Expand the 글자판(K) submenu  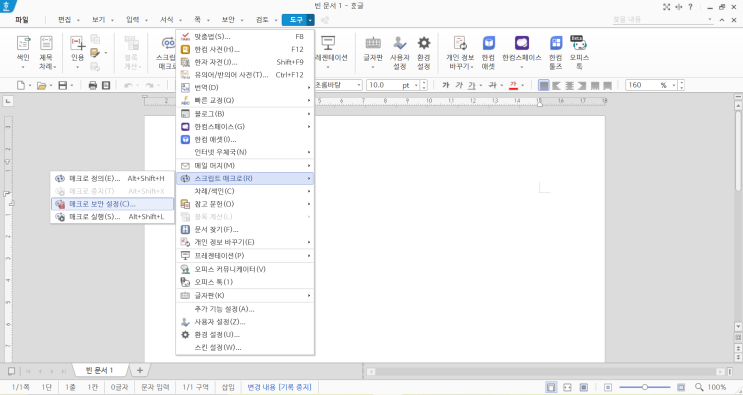point(245,296)
